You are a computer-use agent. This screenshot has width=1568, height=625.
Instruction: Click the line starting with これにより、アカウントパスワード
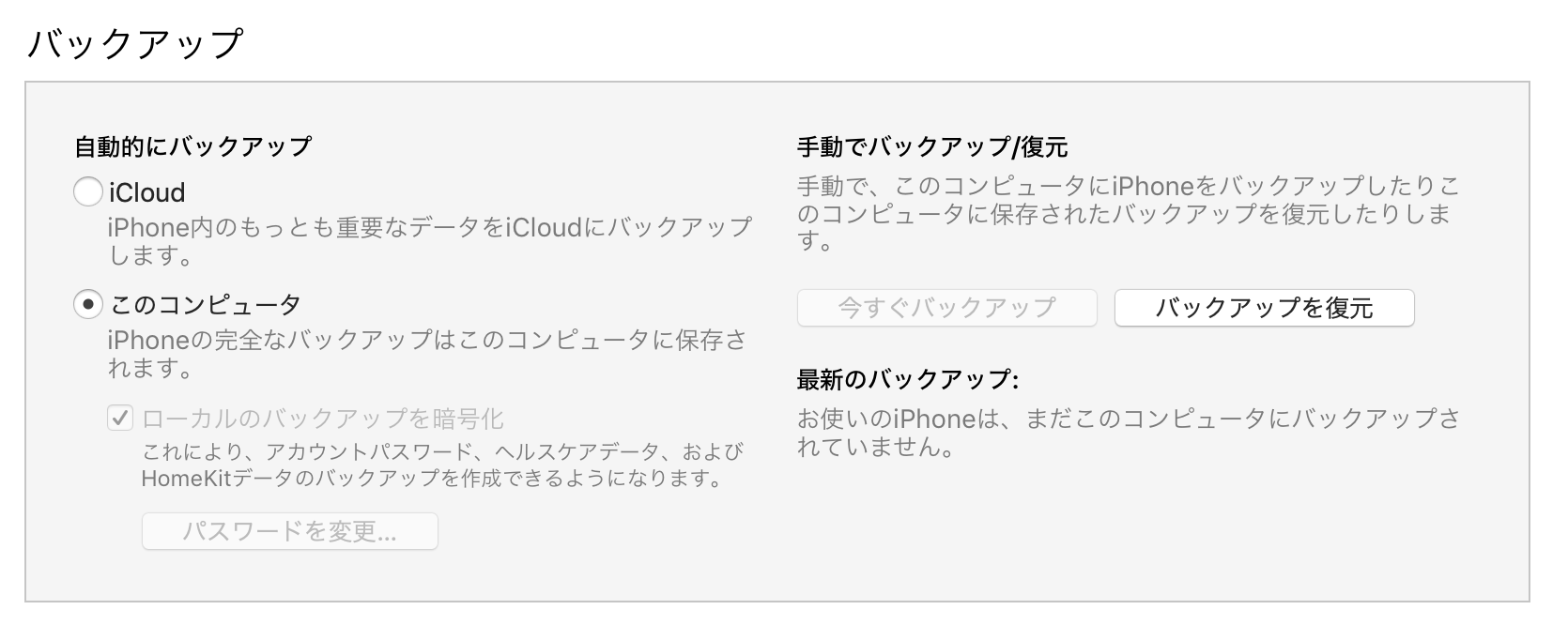(442, 451)
